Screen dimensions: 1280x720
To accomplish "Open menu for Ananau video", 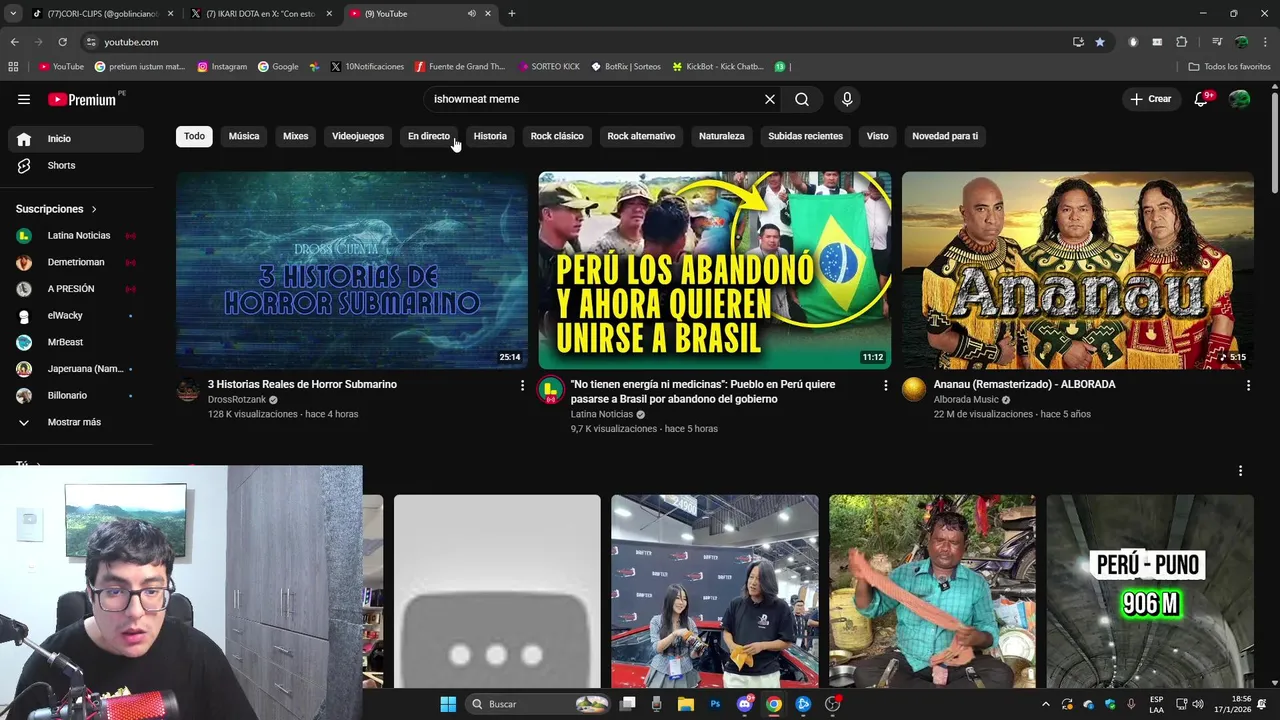I will click(1248, 385).
